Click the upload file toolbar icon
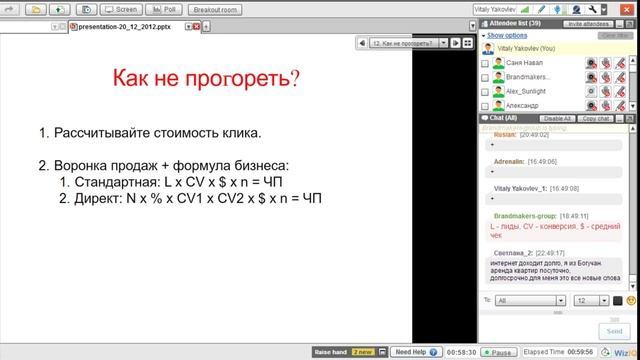This screenshot has width=640, height=360. point(60,9)
